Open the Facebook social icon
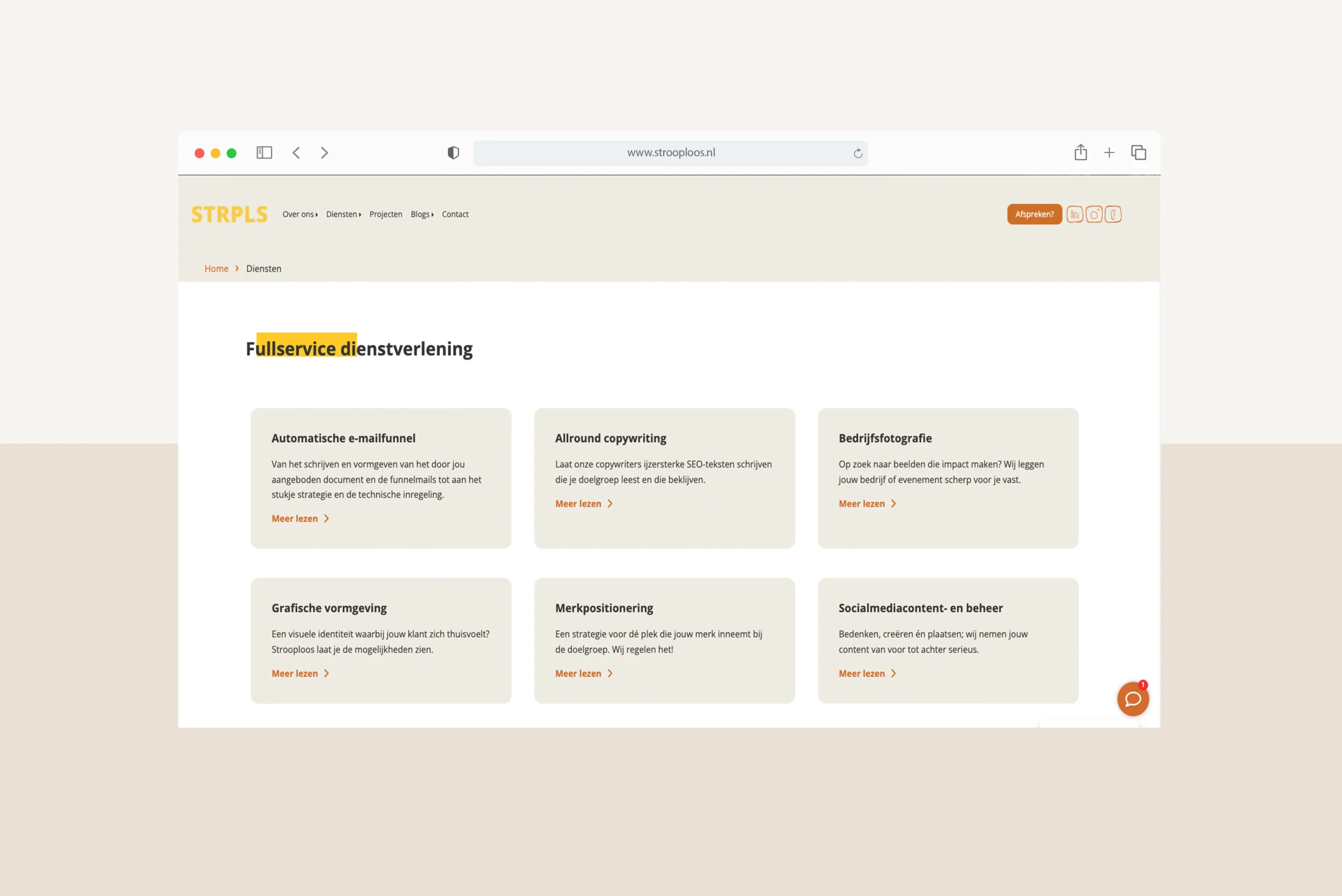This screenshot has width=1342, height=896. (x=1112, y=214)
